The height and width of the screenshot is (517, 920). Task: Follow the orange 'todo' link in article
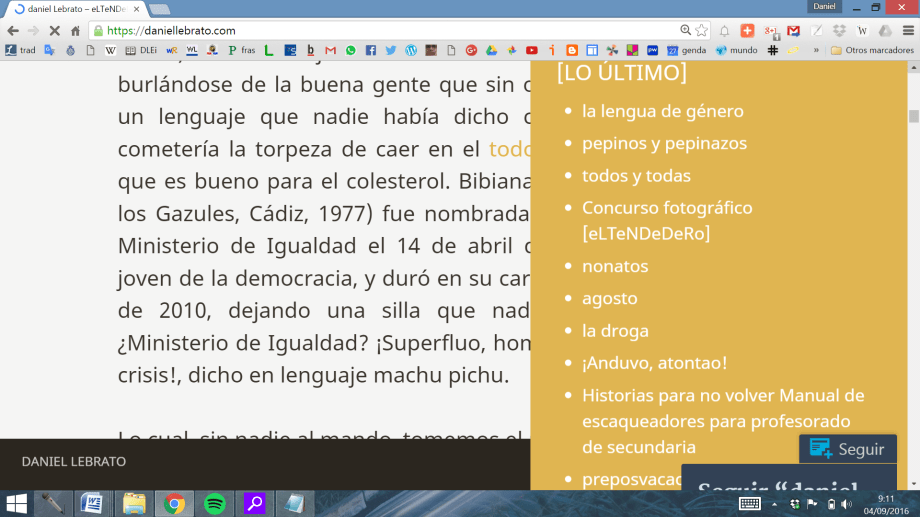pyautogui.click(x=509, y=149)
